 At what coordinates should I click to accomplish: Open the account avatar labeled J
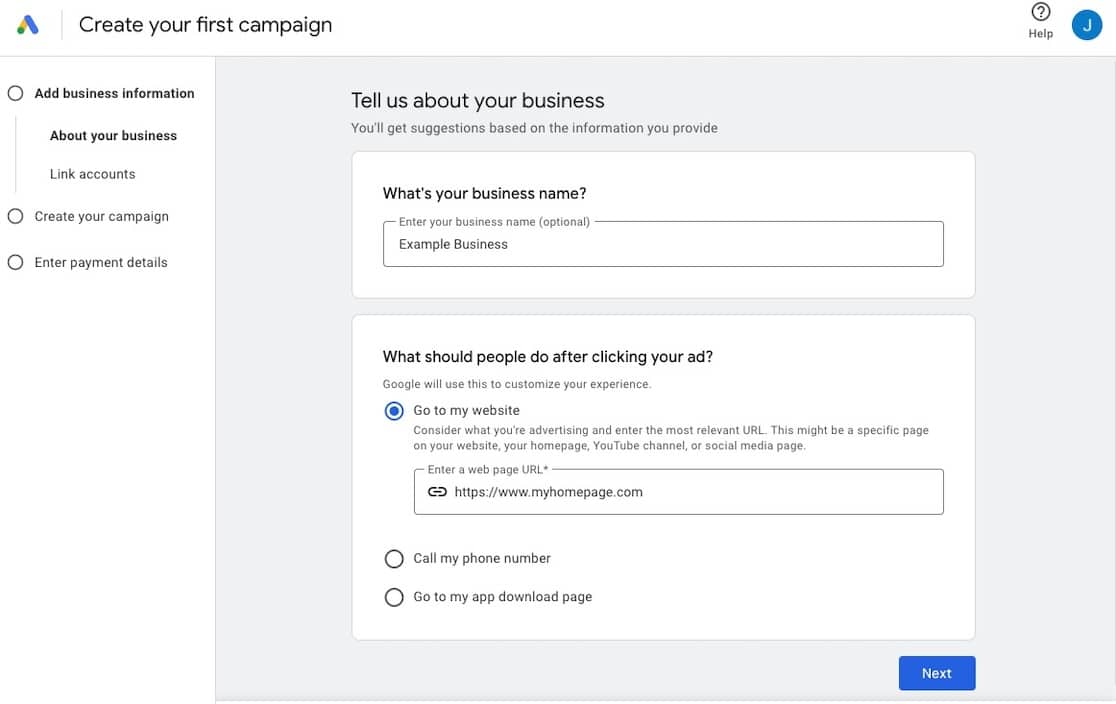pos(1086,25)
